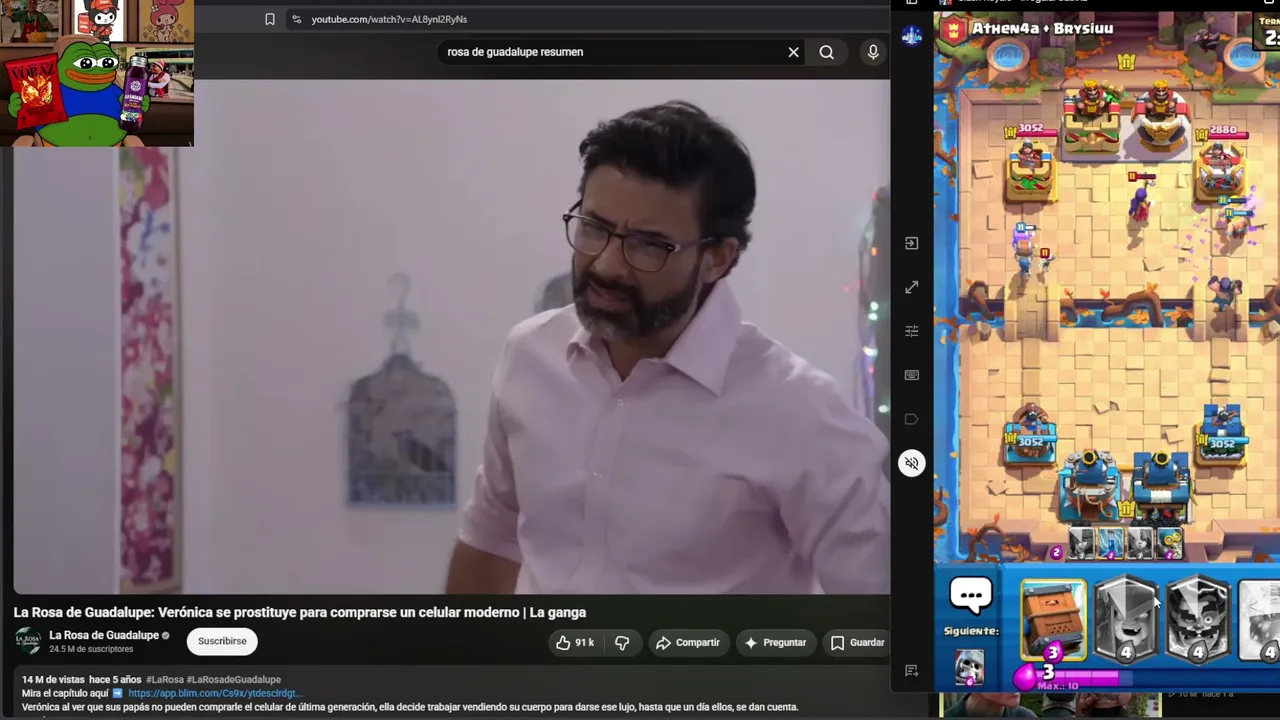Click the right blue princess tower showing 3052

(x=1222, y=435)
